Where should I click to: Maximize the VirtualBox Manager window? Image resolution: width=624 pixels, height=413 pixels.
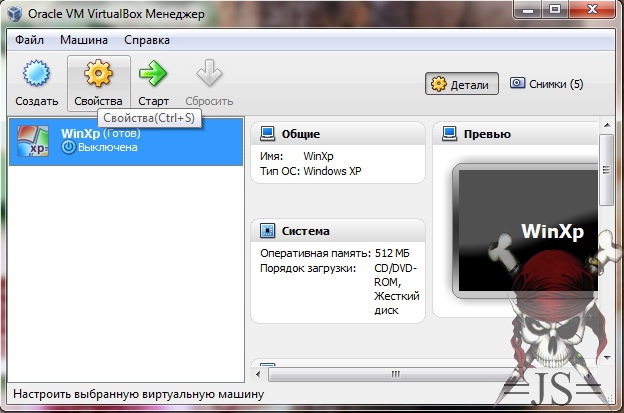(555, 9)
